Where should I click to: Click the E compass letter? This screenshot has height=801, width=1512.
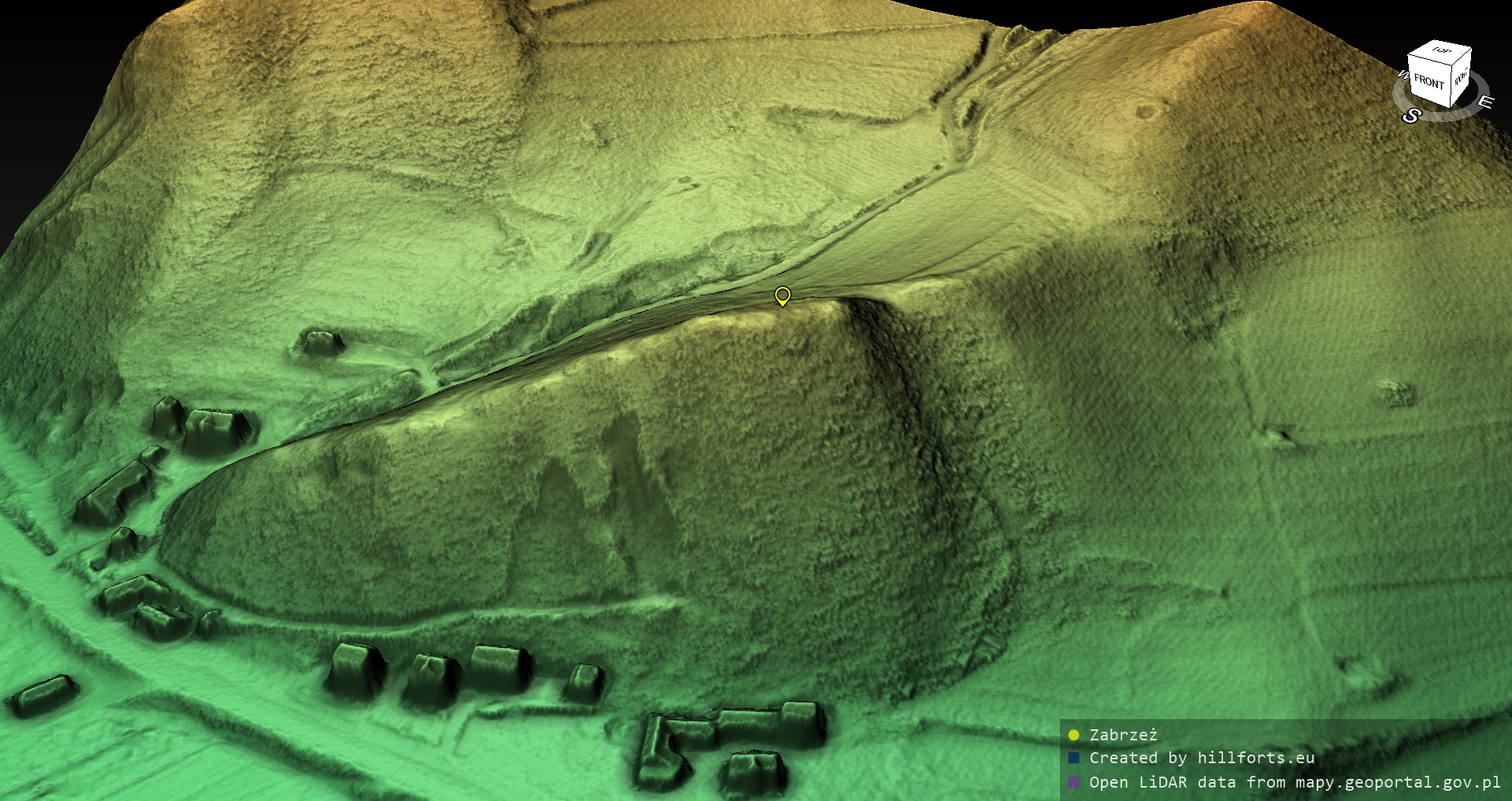point(1484,102)
